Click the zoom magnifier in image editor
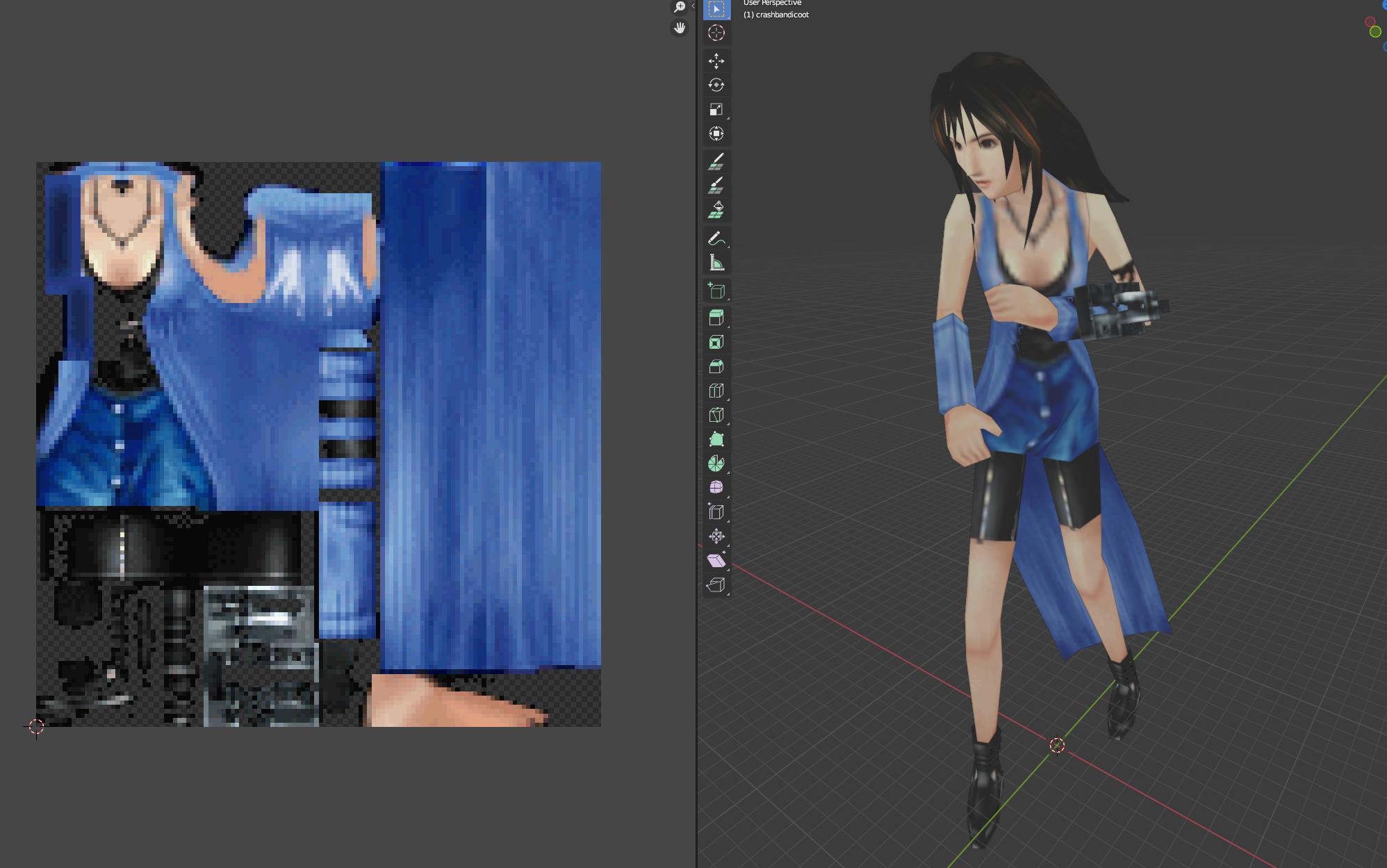The image size is (1387, 868). pyautogui.click(x=679, y=7)
